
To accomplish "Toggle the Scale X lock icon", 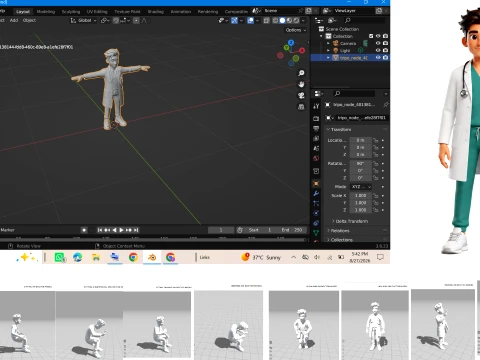I will tap(376, 196).
